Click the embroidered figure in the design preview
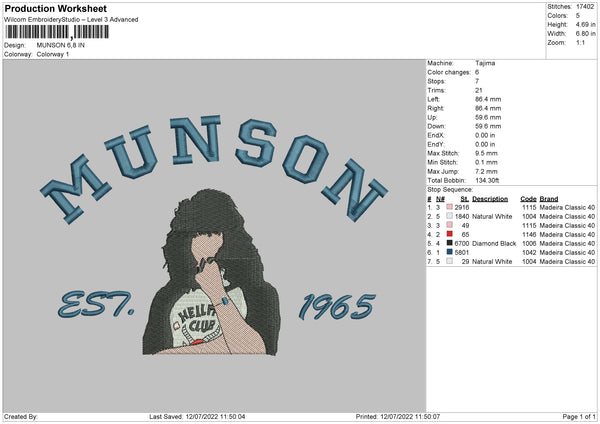600x424 pixels. click(x=211, y=272)
